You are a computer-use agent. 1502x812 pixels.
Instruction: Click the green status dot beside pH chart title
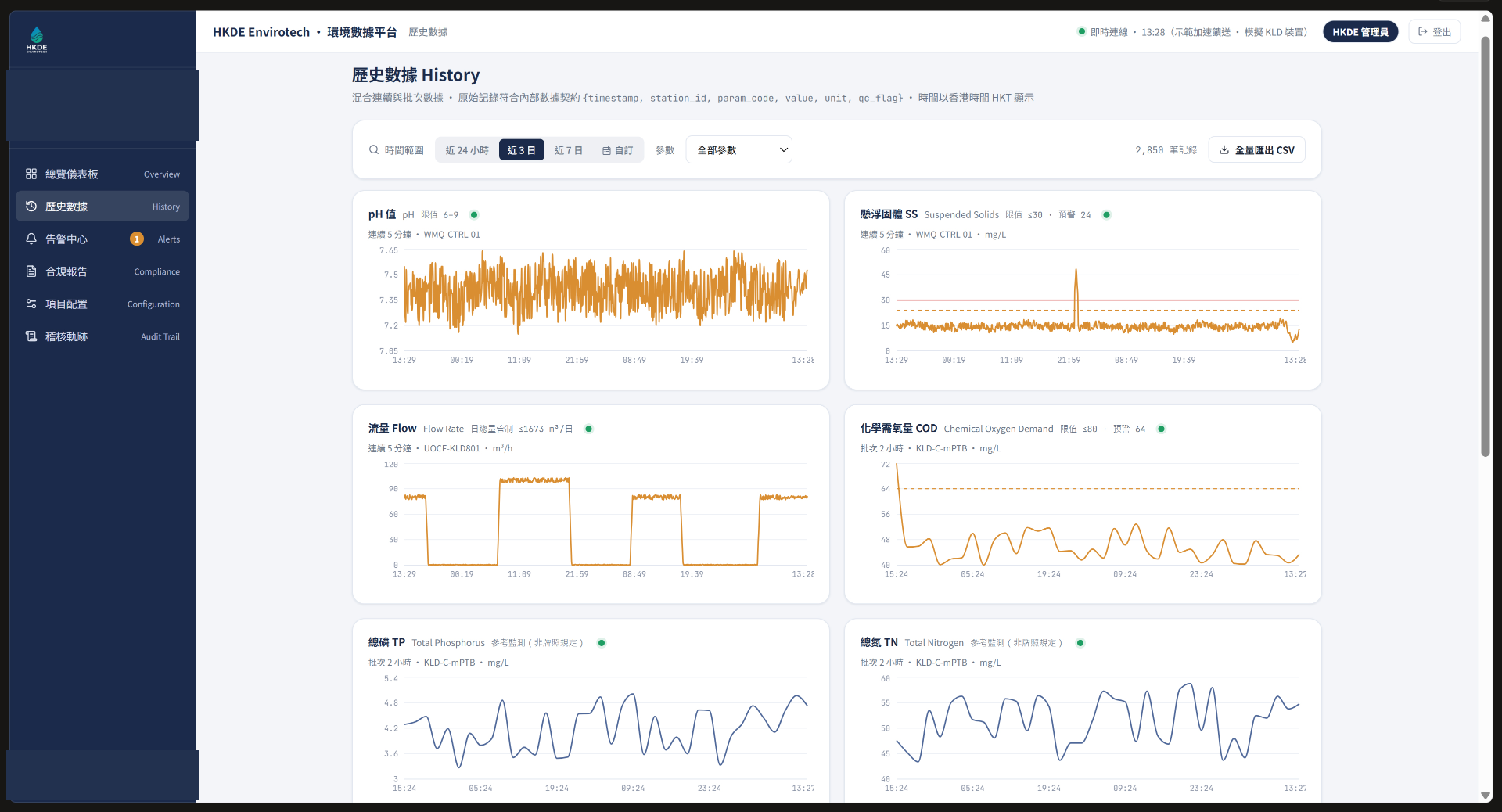click(x=474, y=215)
